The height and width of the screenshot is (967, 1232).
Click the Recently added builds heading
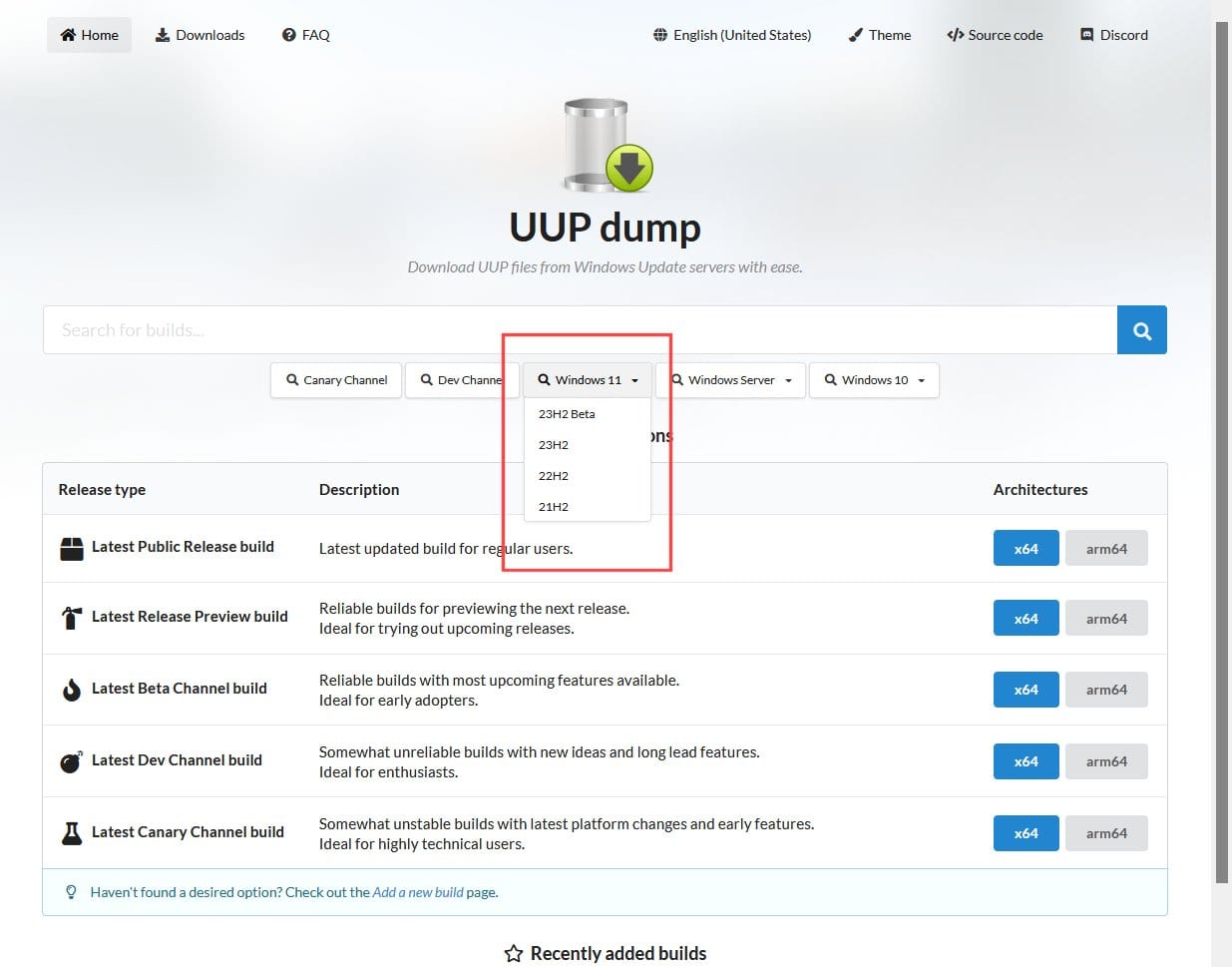618,954
